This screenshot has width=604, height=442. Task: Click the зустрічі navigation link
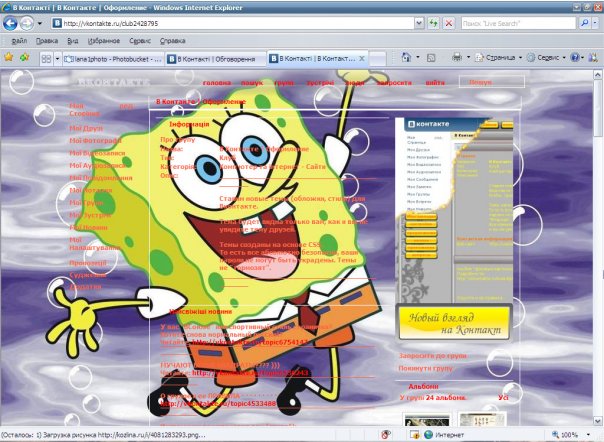(x=320, y=82)
